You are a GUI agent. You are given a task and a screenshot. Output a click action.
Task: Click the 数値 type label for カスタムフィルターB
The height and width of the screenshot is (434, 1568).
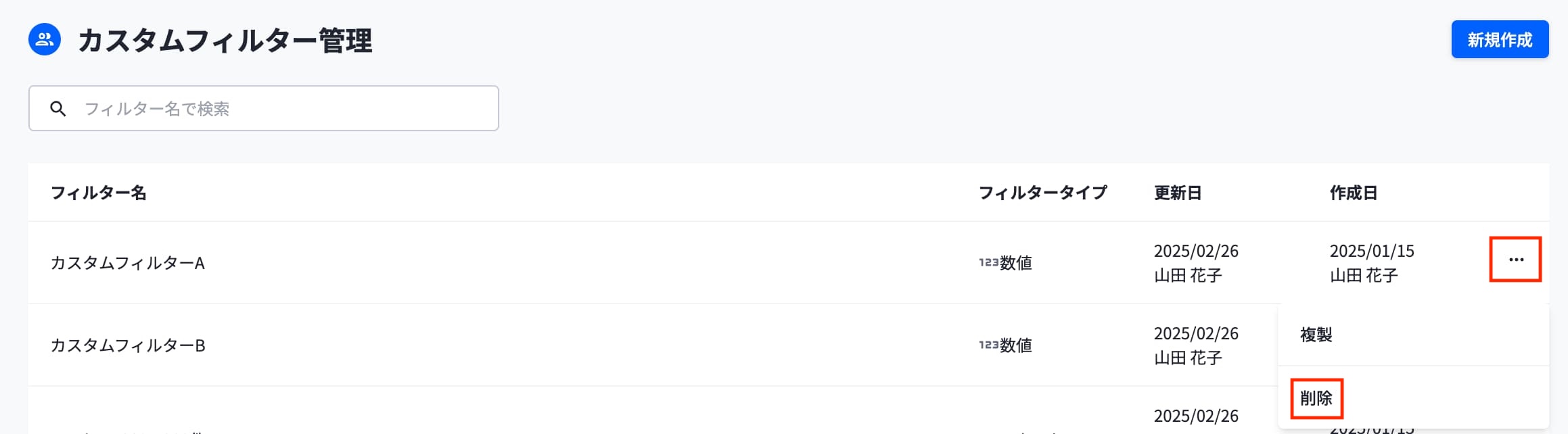coord(1016,345)
